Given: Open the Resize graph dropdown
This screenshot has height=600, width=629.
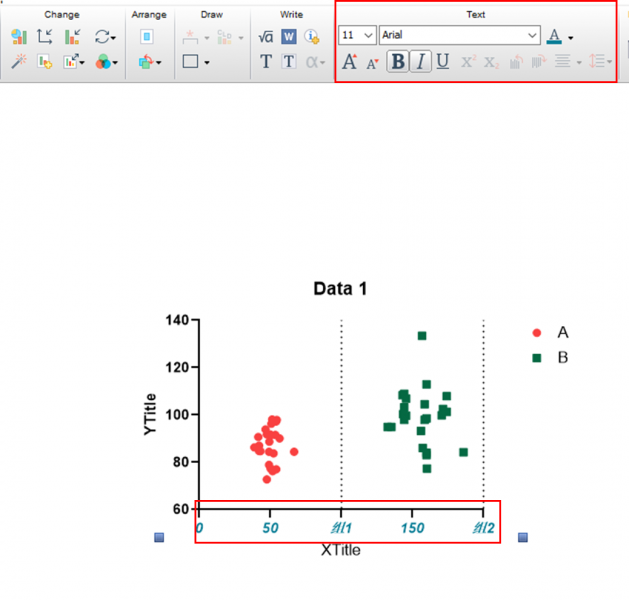Looking at the screenshot, I should (74, 62).
